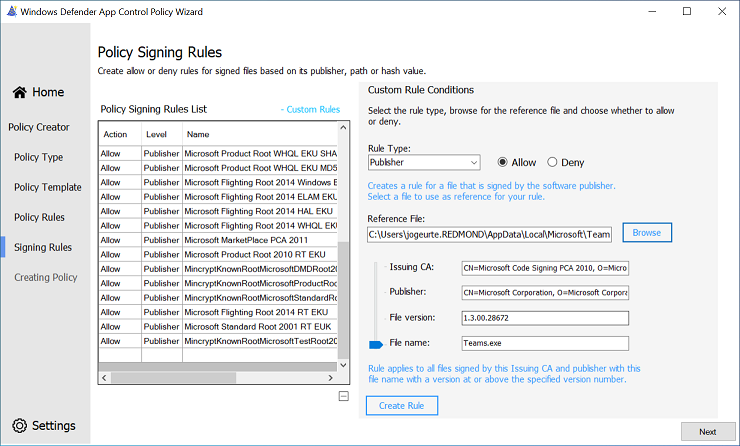The image size is (740, 446).
Task: Click the minus icon below rules list
Action: coord(344,396)
